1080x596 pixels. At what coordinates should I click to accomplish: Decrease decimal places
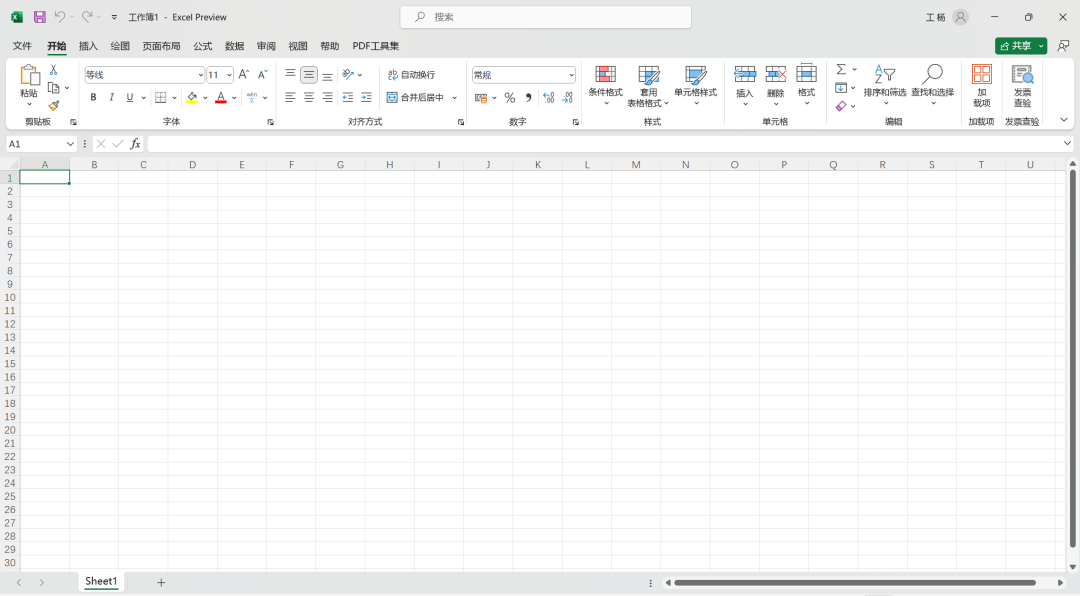point(567,98)
